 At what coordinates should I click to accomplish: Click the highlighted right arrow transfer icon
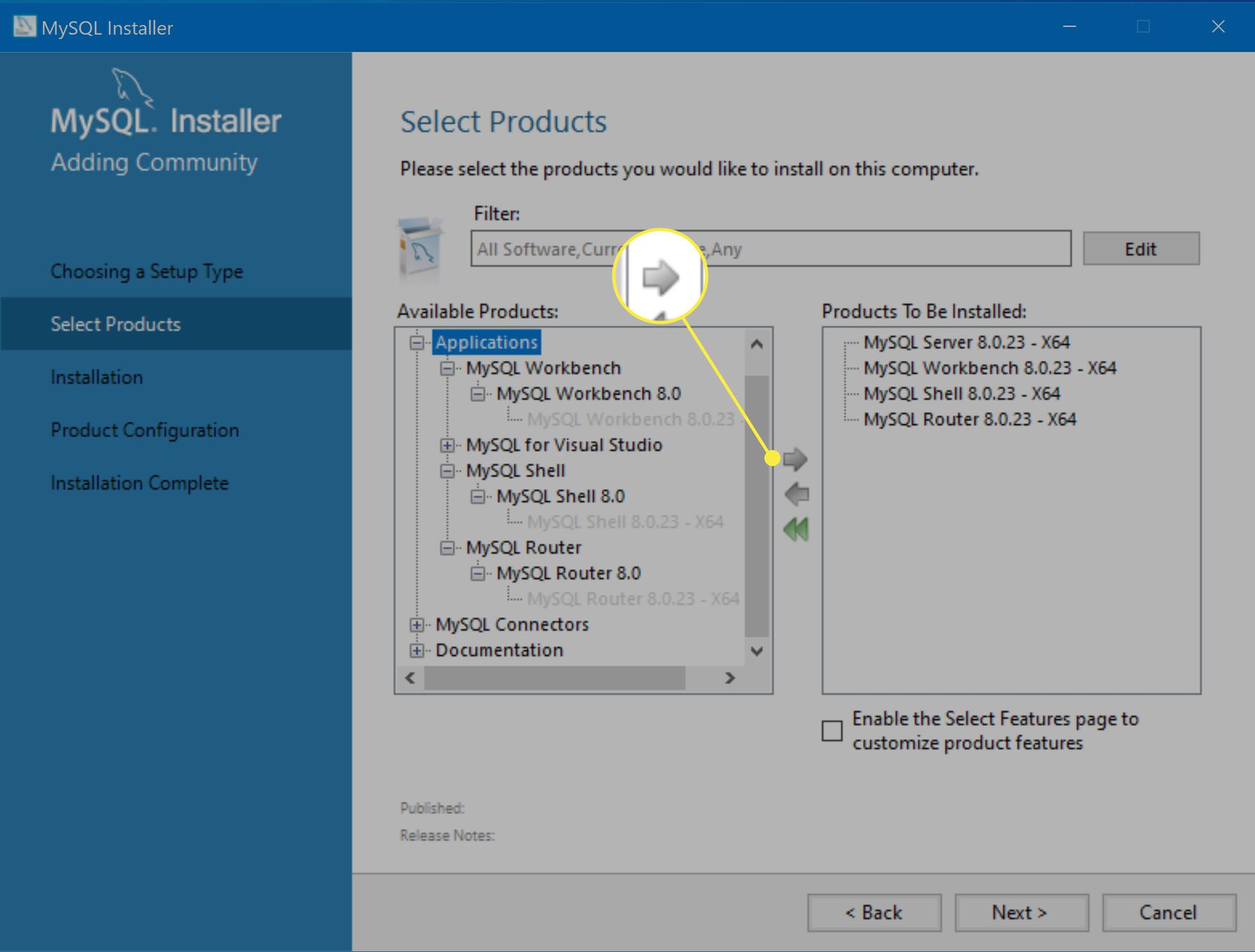[x=795, y=460]
